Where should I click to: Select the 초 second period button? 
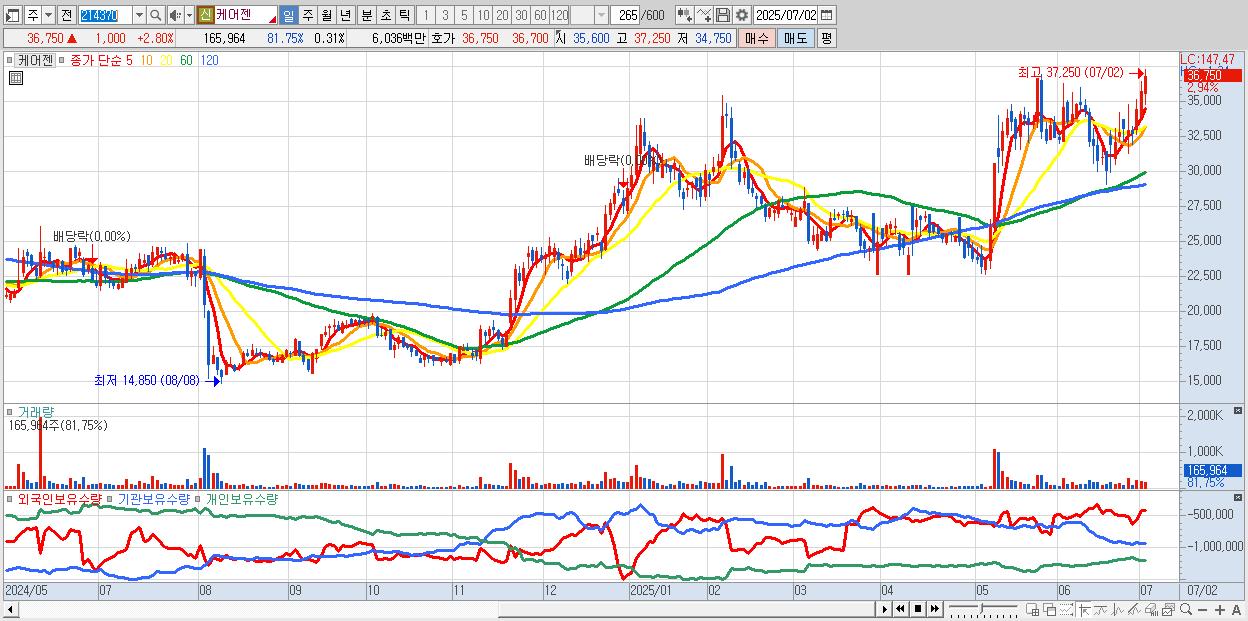385,15
